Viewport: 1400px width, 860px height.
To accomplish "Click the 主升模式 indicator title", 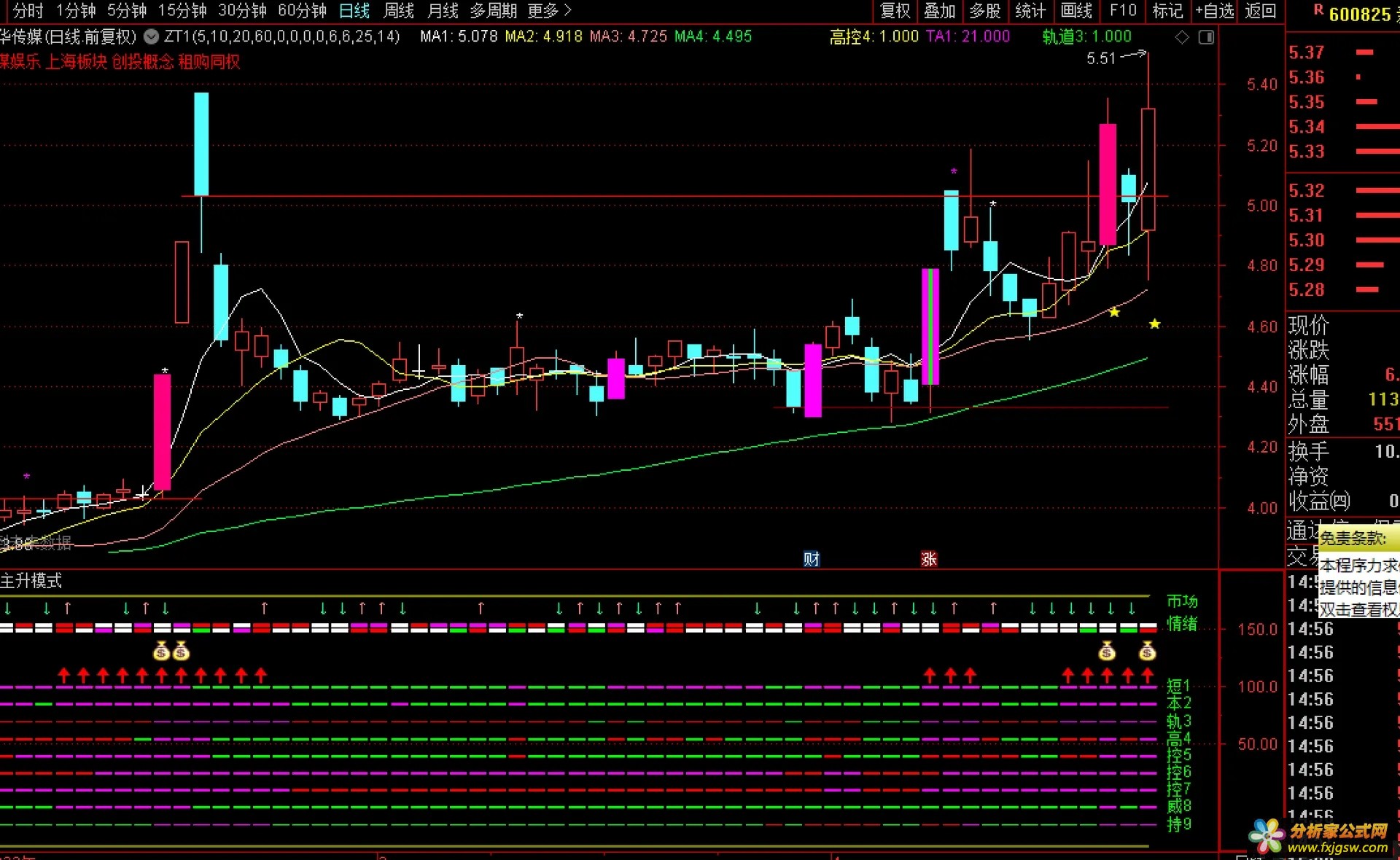I will click(31, 581).
